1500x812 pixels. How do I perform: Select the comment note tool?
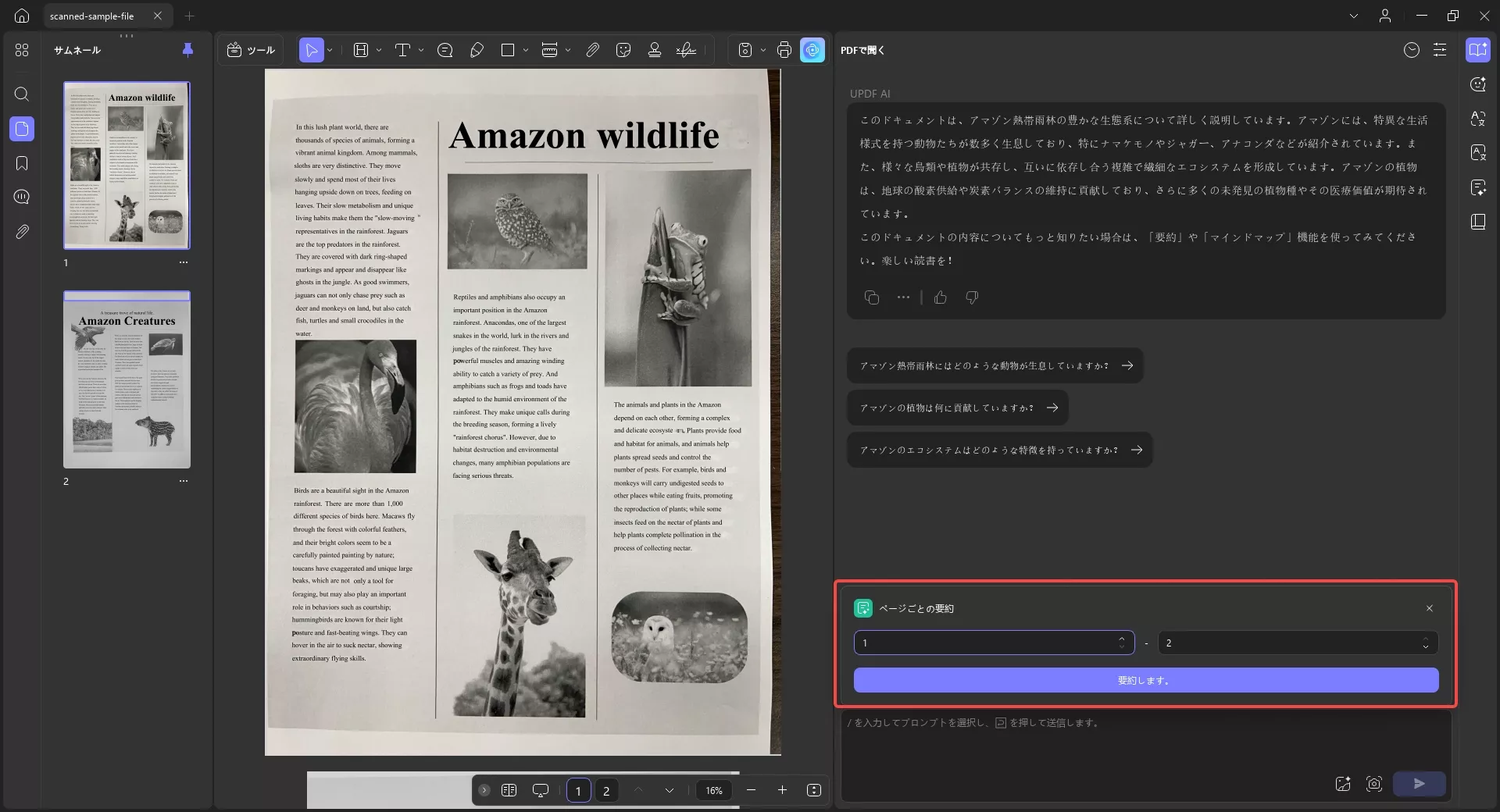[445, 50]
